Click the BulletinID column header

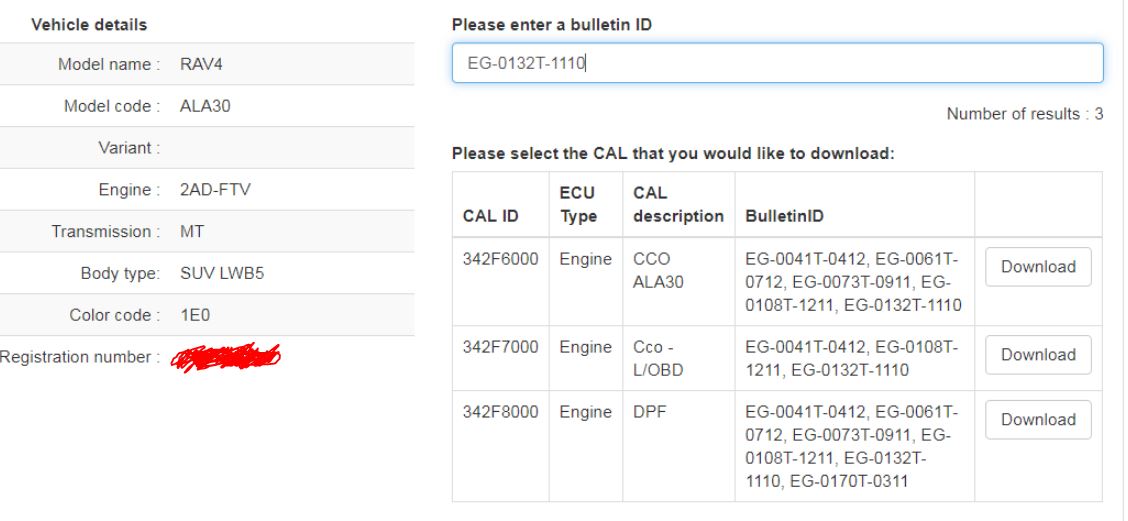(x=780, y=214)
